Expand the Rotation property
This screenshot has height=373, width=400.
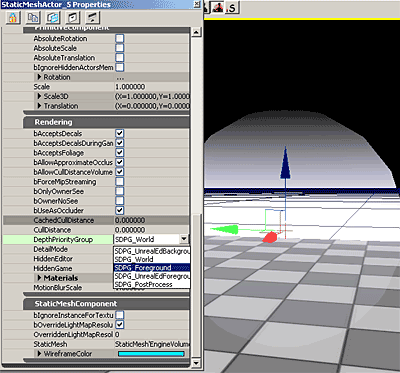[x=39, y=77]
